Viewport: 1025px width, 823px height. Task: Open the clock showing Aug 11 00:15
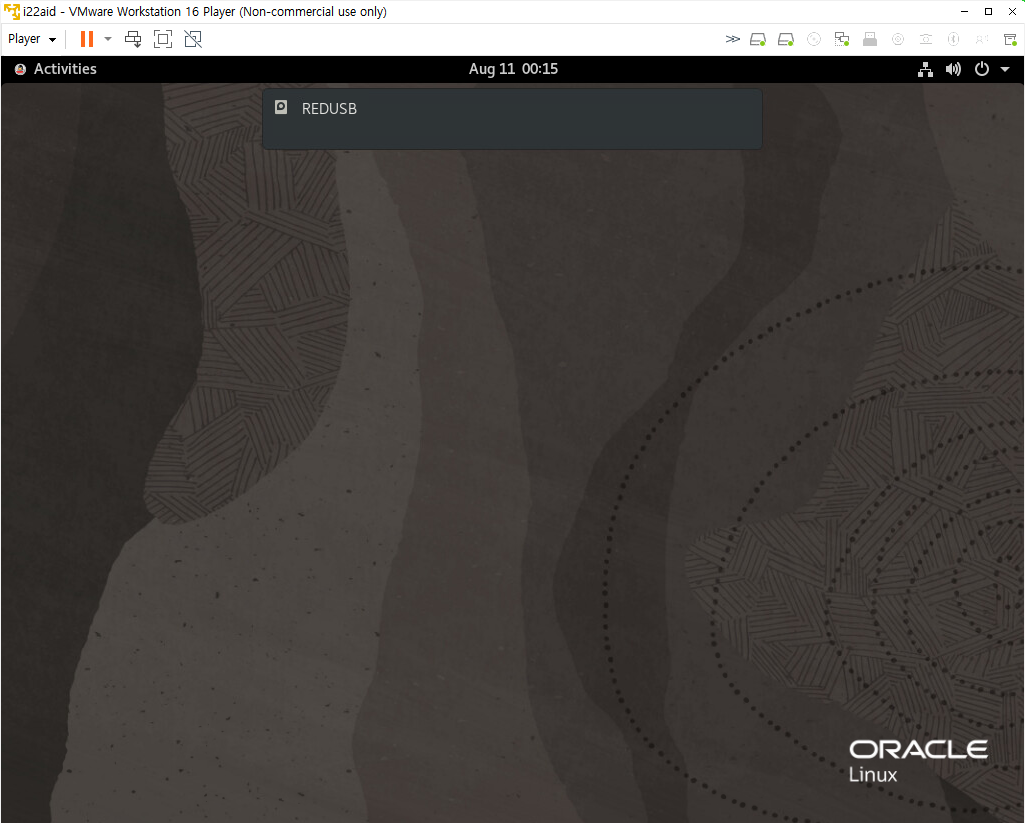pyautogui.click(x=513, y=69)
